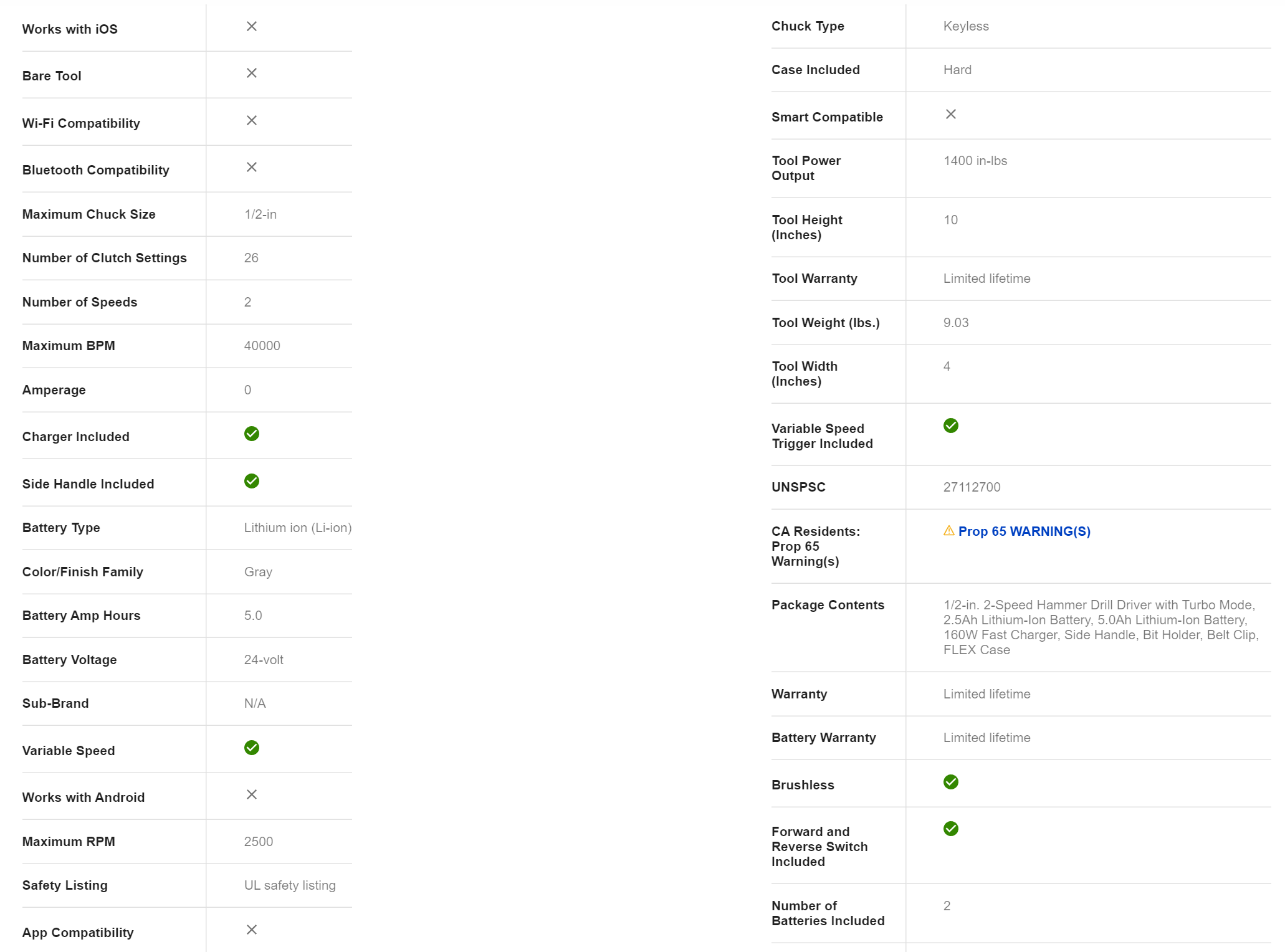The width and height of the screenshot is (1285, 952).
Task: Click the X icon for Wi-Fi Compatibility
Action: (252, 120)
